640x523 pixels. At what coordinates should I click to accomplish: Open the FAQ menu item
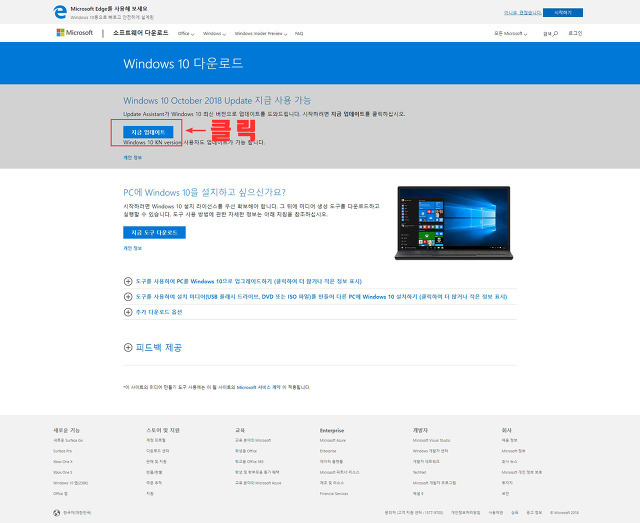coord(299,33)
